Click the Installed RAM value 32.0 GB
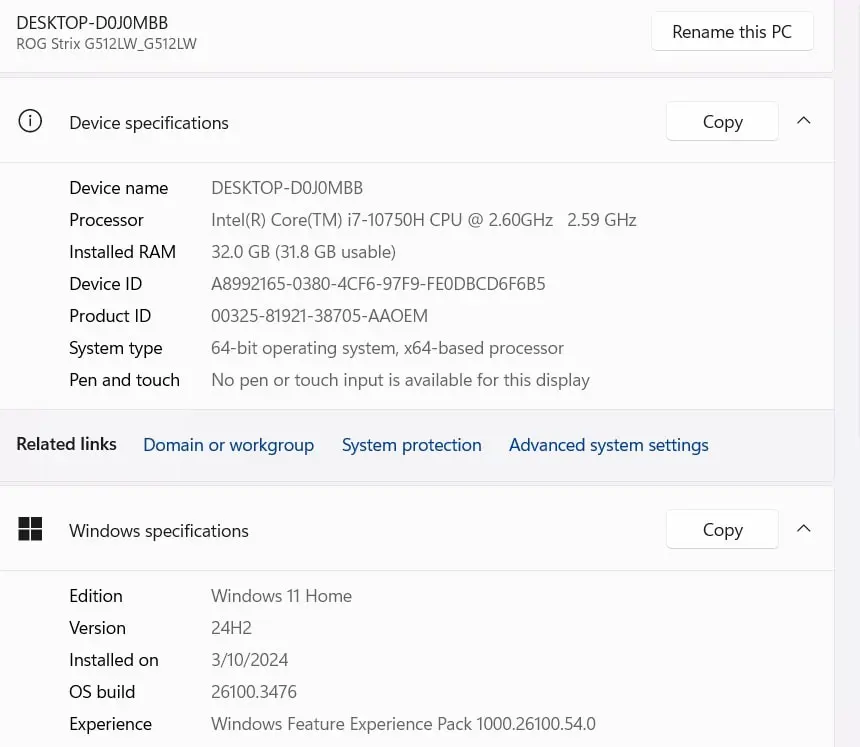The height and width of the screenshot is (747, 860). (x=303, y=252)
